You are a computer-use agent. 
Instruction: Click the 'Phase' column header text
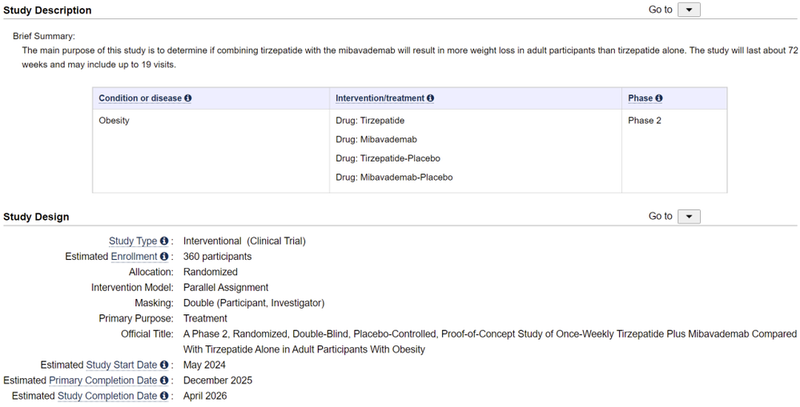pos(640,98)
